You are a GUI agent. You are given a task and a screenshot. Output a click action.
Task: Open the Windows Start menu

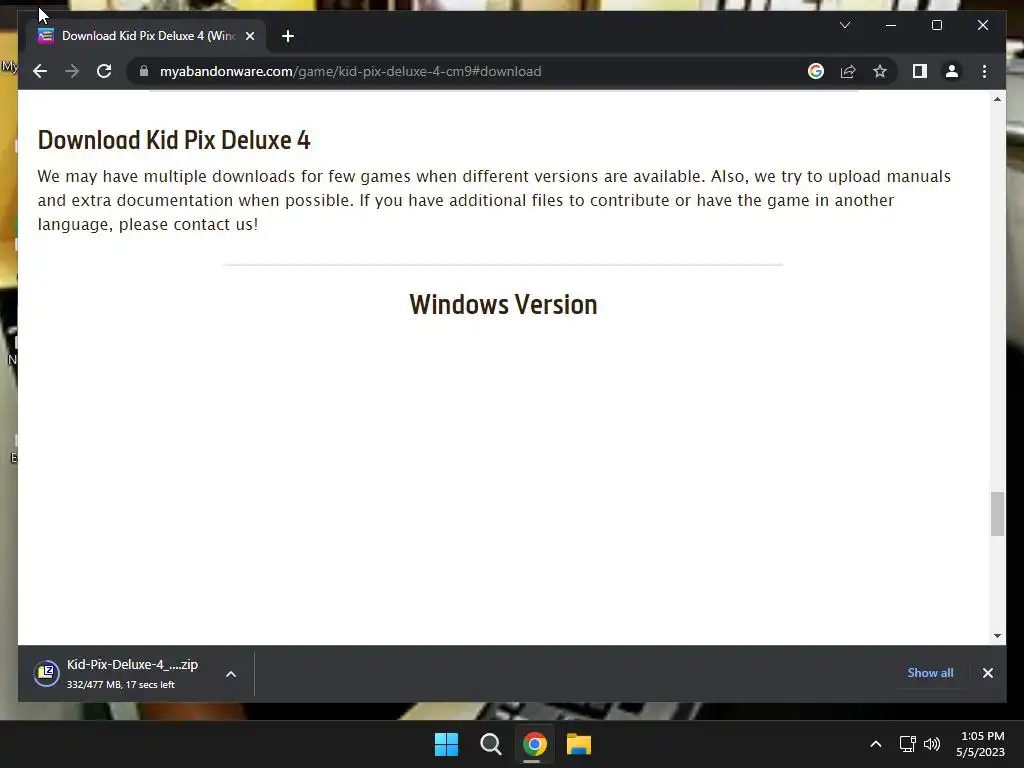click(446, 744)
